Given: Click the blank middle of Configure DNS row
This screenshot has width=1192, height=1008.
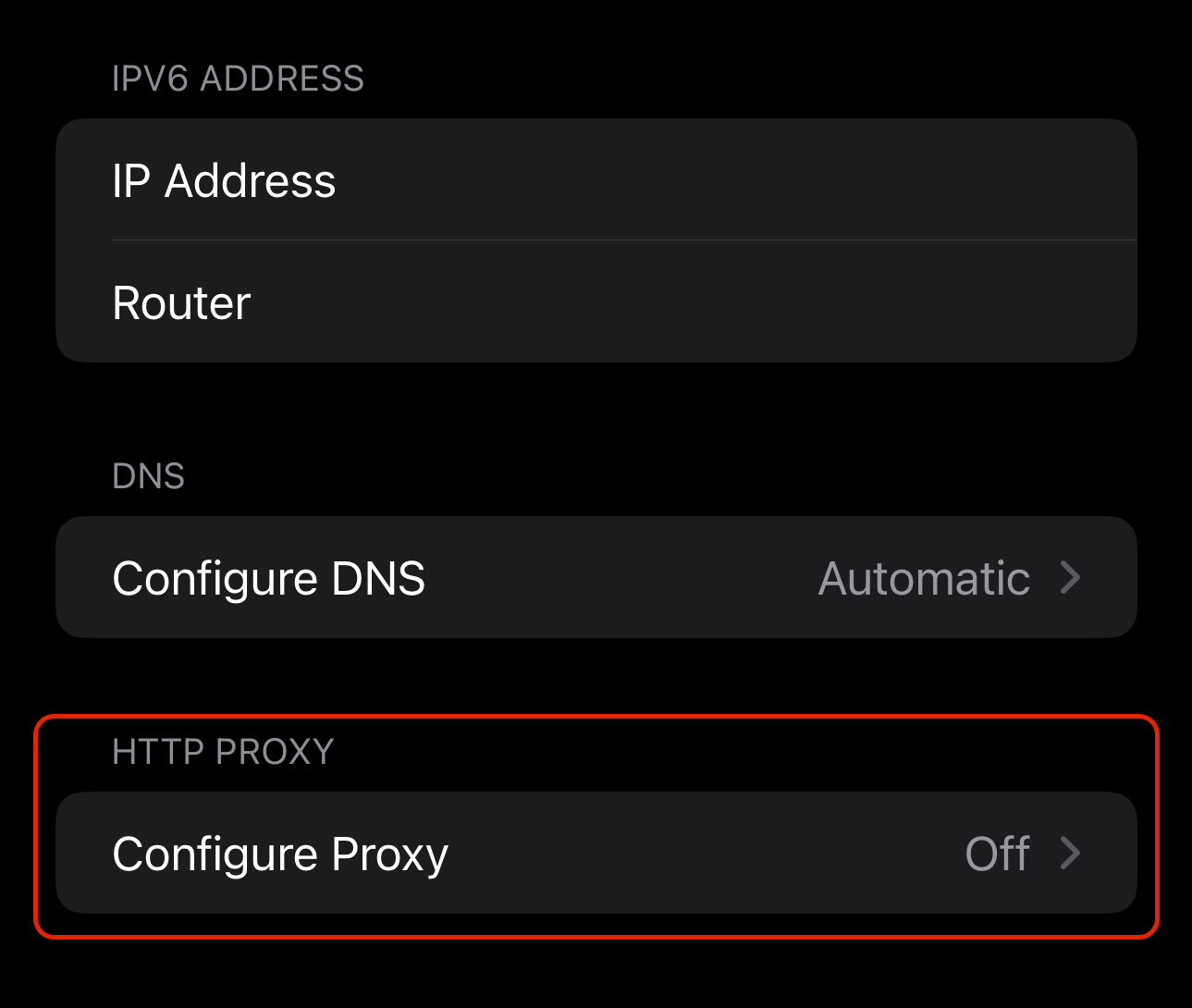Looking at the screenshot, I should (x=620, y=579).
